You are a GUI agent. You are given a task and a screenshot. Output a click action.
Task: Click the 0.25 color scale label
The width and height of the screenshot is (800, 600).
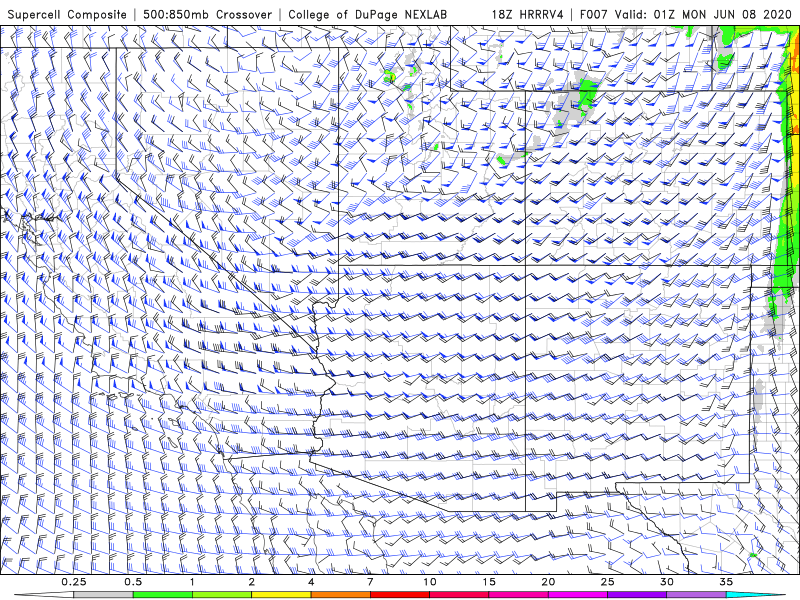point(74,582)
